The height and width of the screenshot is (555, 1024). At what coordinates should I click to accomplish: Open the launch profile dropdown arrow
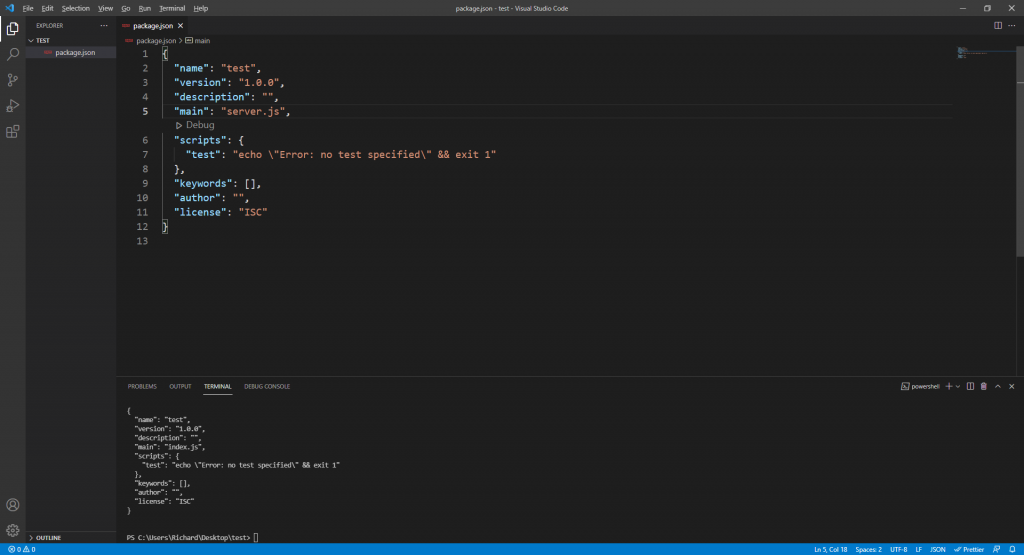pyautogui.click(x=958, y=387)
